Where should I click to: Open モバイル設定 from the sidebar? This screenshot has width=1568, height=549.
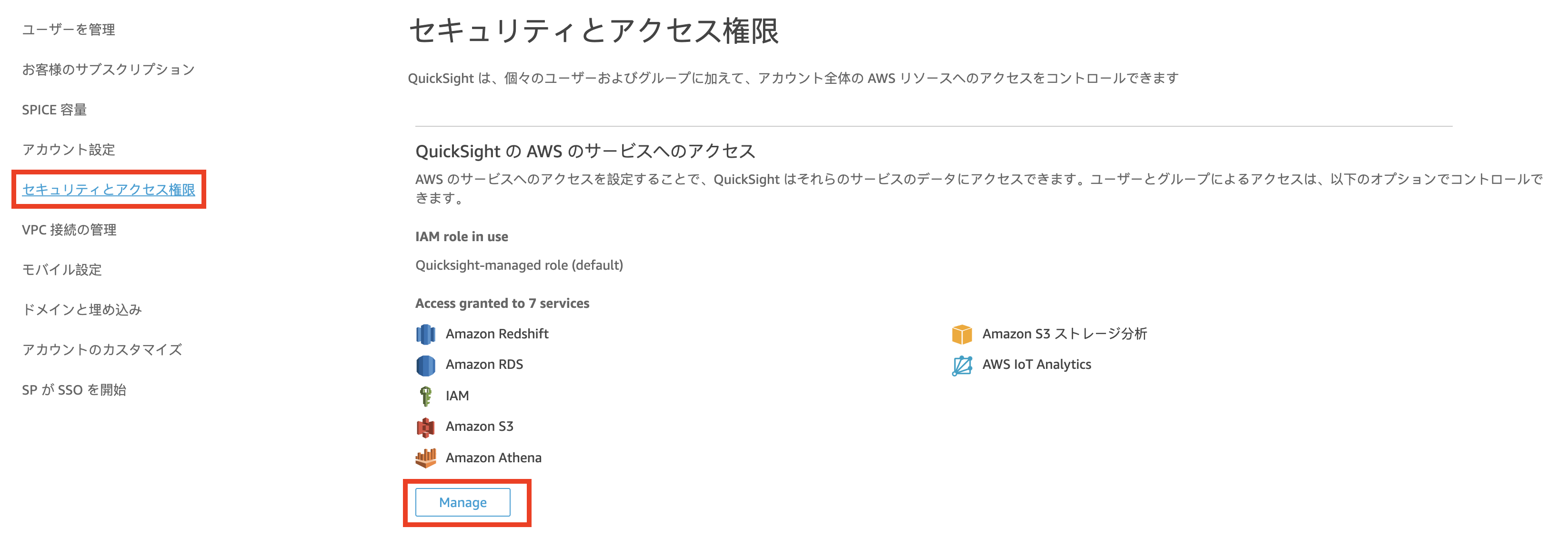61,270
